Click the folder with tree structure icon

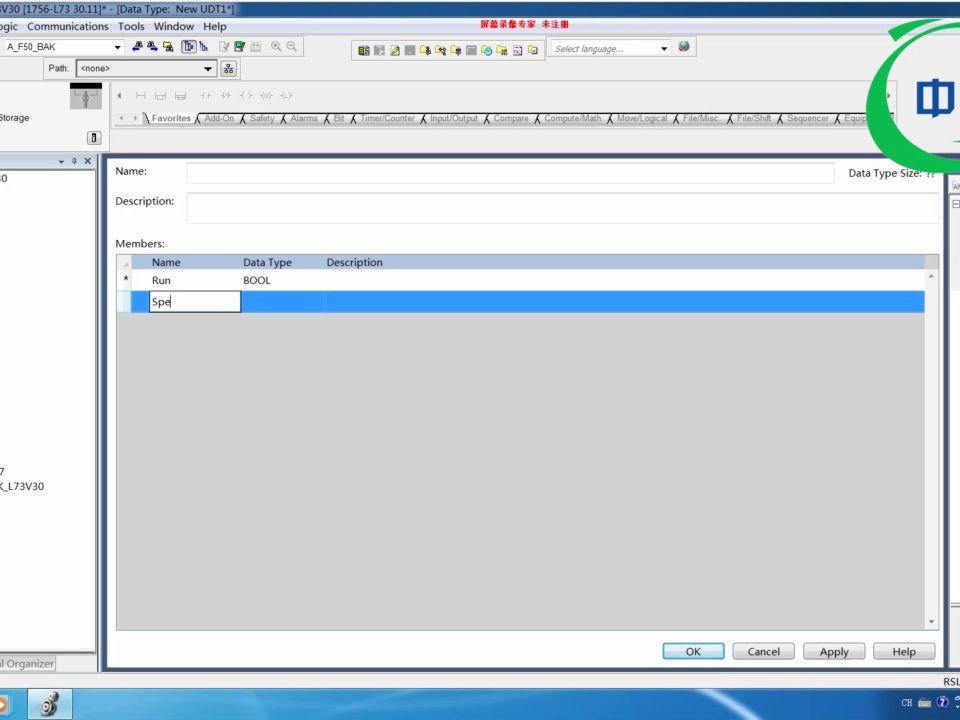click(441, 50)
